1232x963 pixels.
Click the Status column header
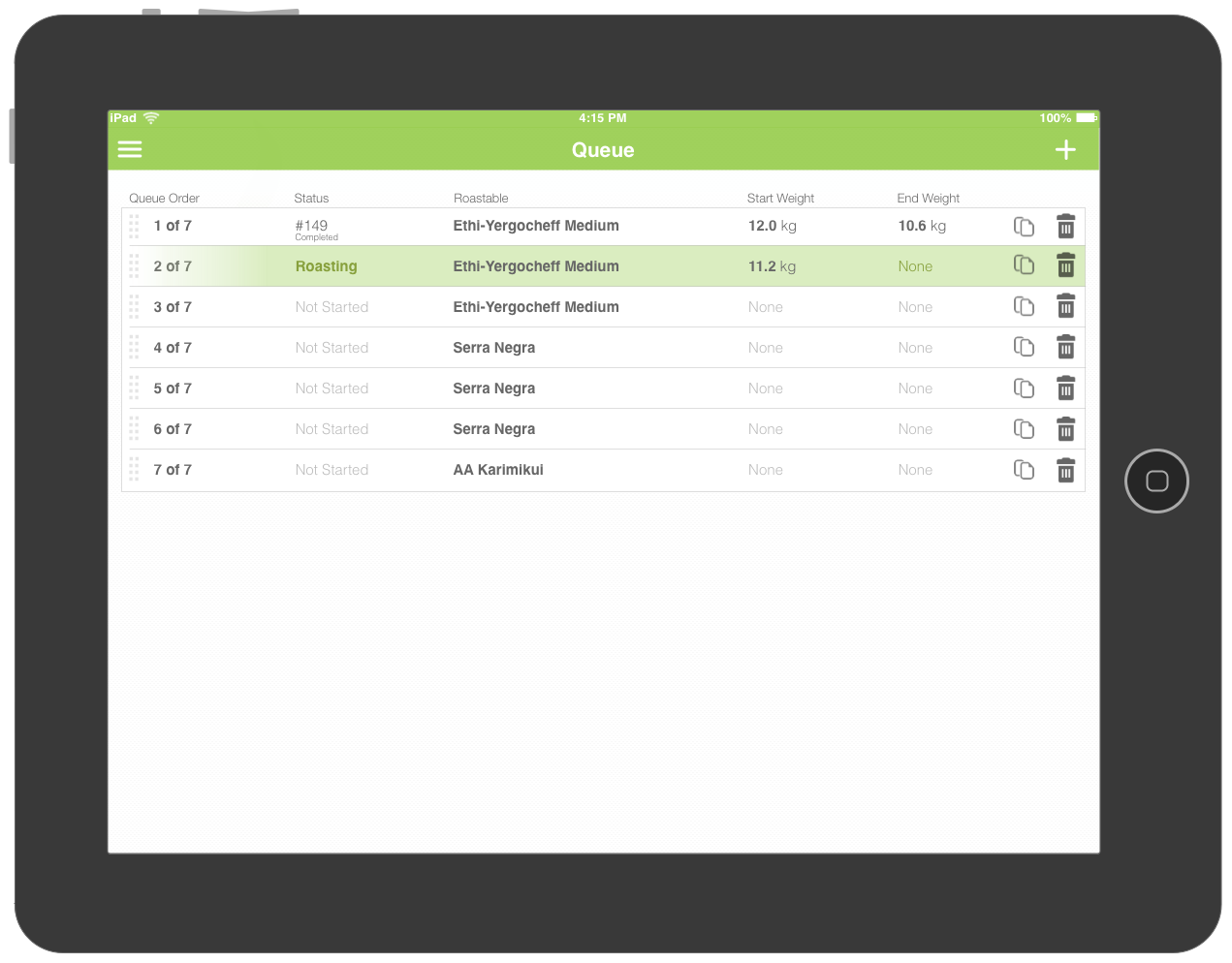[x=311, y=198]
